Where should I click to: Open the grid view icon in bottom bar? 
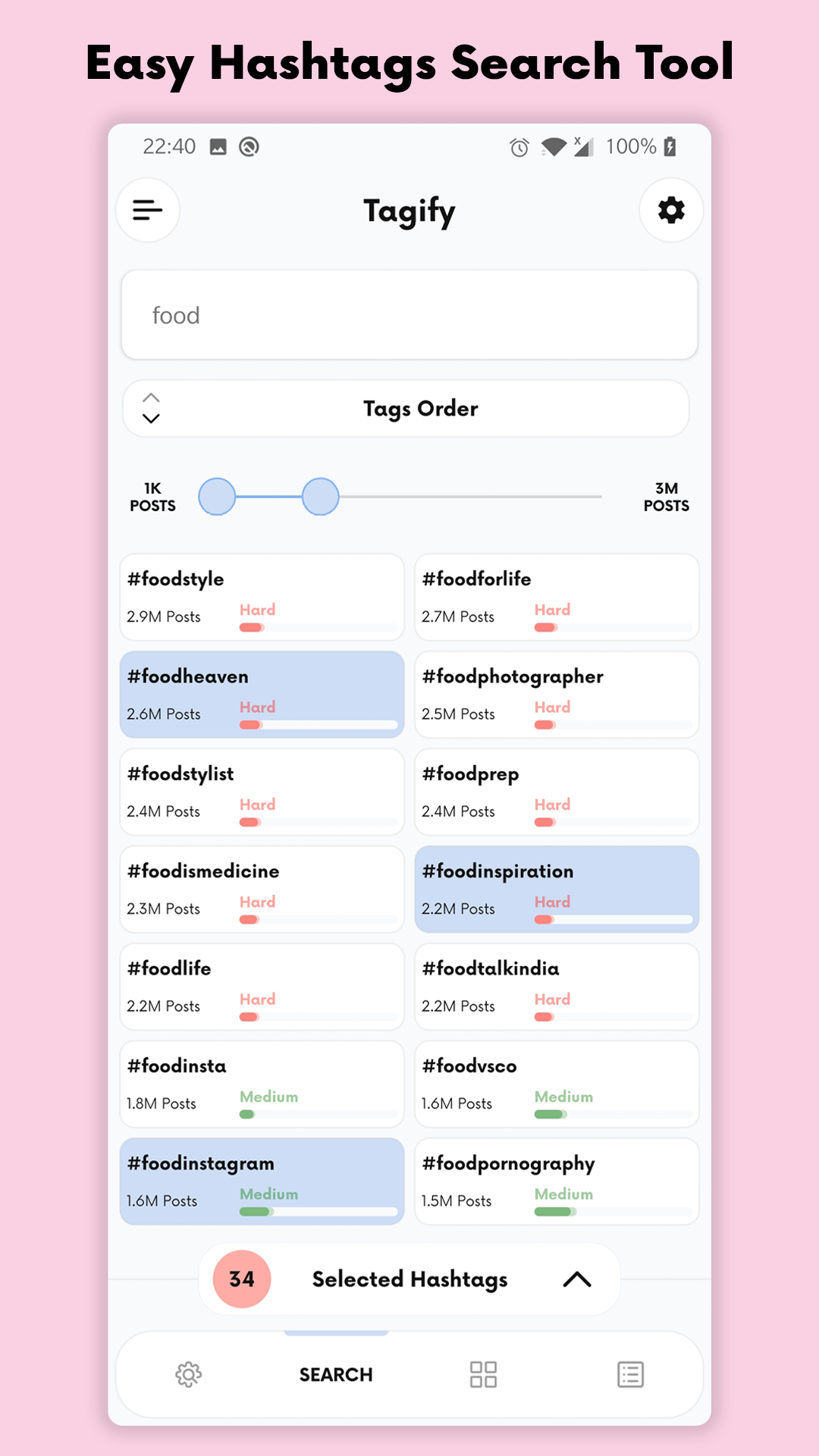pyautogui.click(x=483, y=1374)
